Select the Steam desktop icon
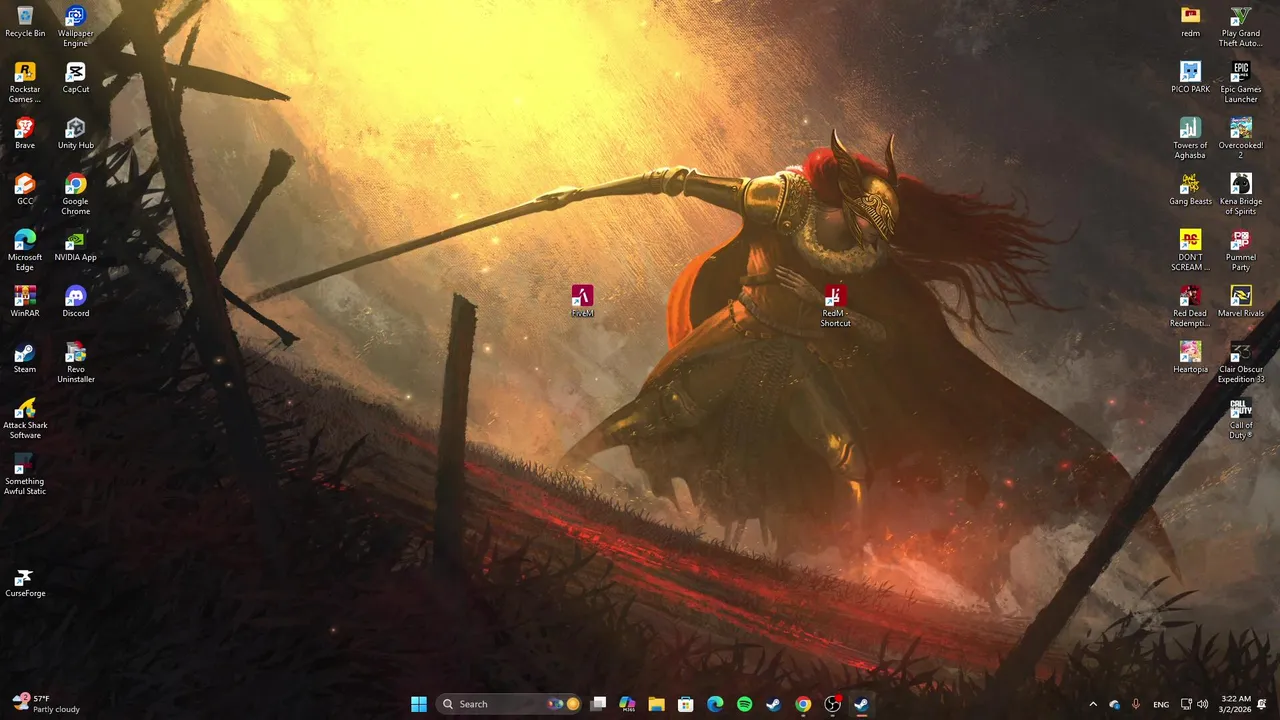1280x720 pixels. (25, 358)
